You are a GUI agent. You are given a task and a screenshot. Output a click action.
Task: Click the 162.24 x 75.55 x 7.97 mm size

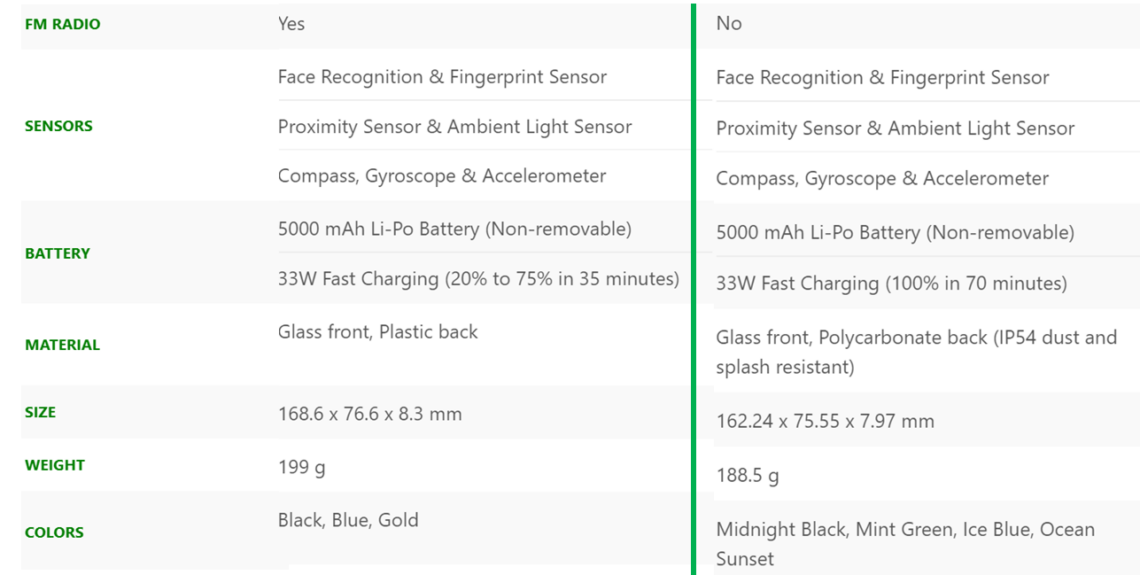point(824,421)
